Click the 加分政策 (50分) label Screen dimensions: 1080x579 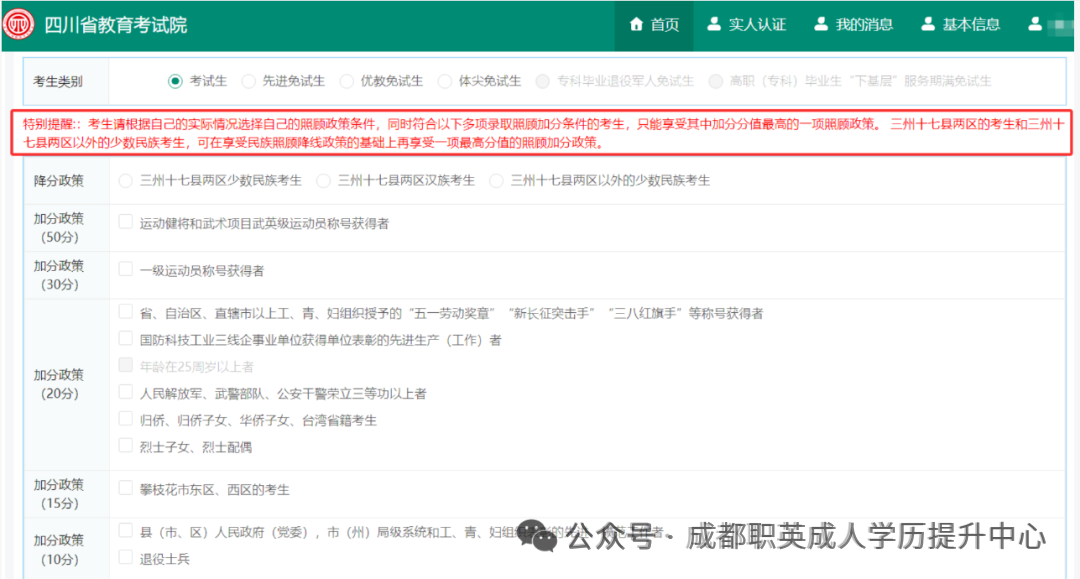click(59, 228)
